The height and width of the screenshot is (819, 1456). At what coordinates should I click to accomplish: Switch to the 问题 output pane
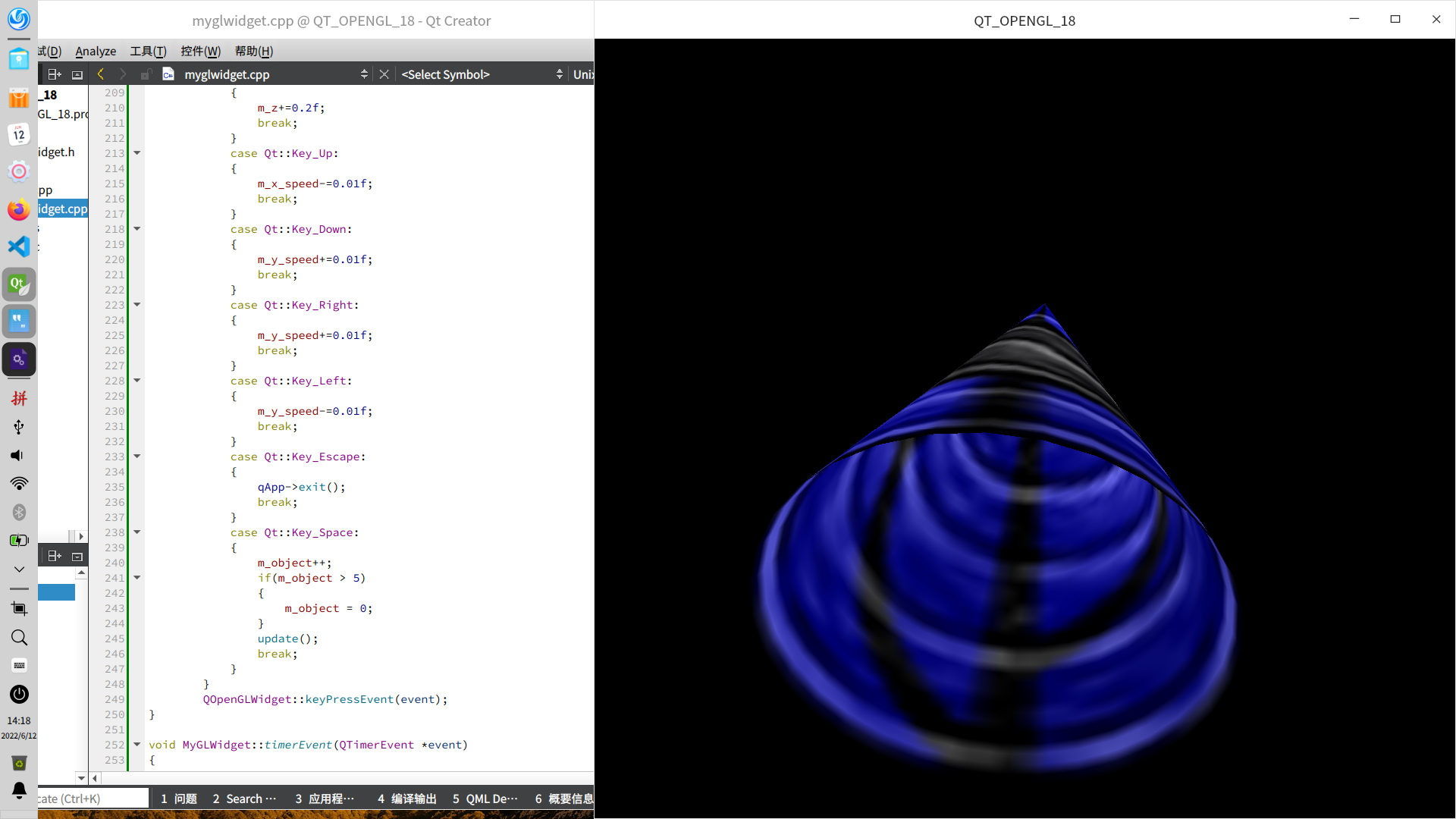pos(179,799)
